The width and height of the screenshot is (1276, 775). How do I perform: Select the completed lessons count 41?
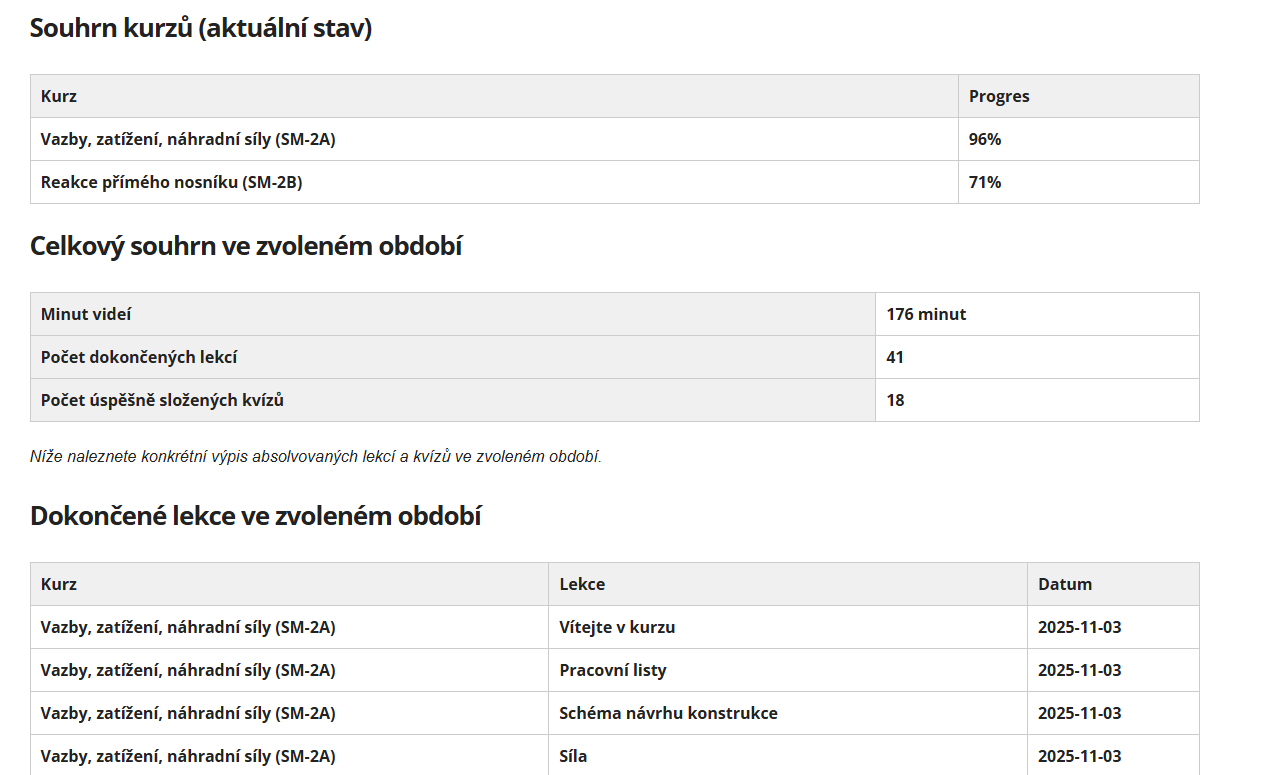coord(1037,357)
